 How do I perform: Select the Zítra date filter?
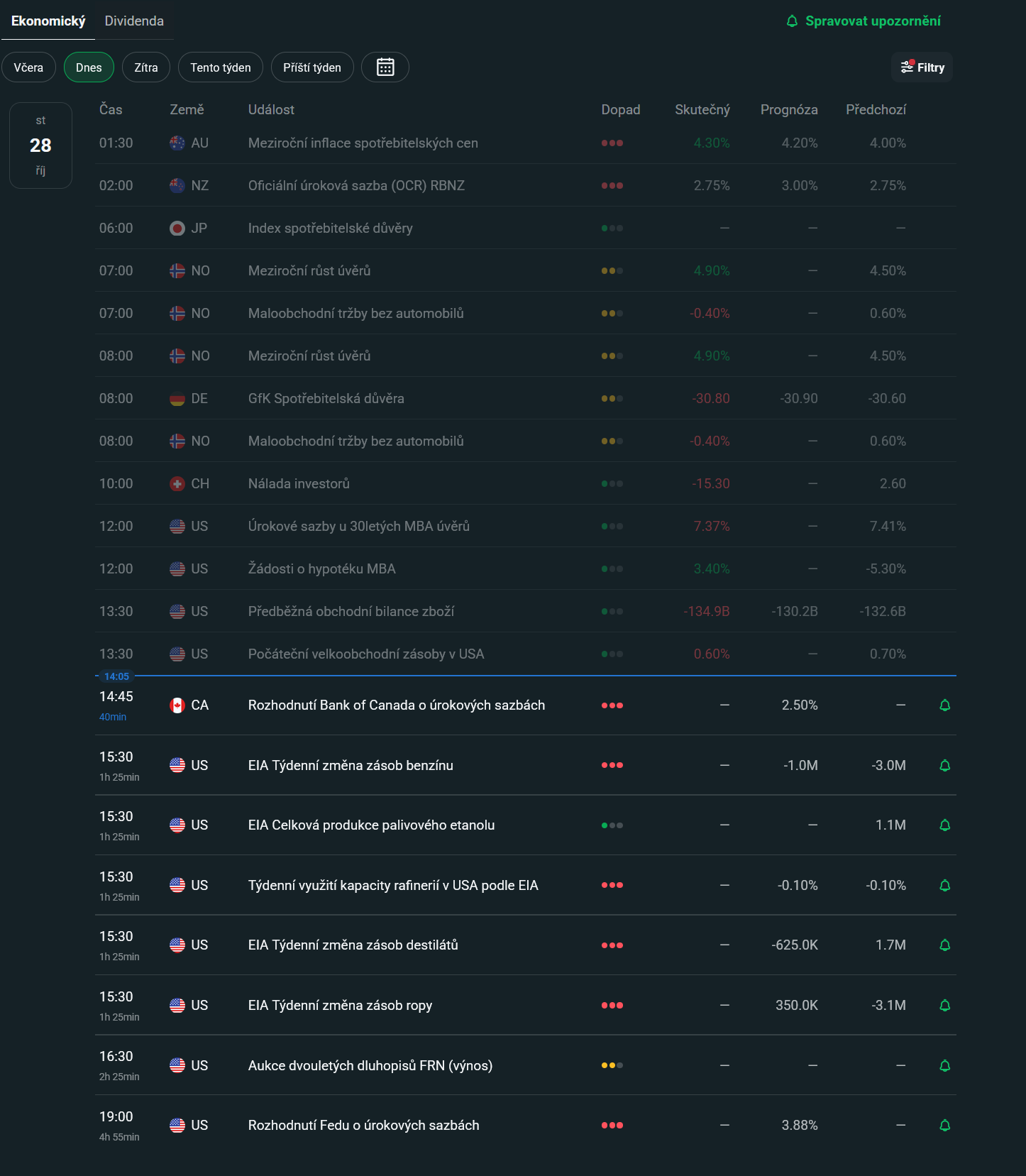coord(146,67)
